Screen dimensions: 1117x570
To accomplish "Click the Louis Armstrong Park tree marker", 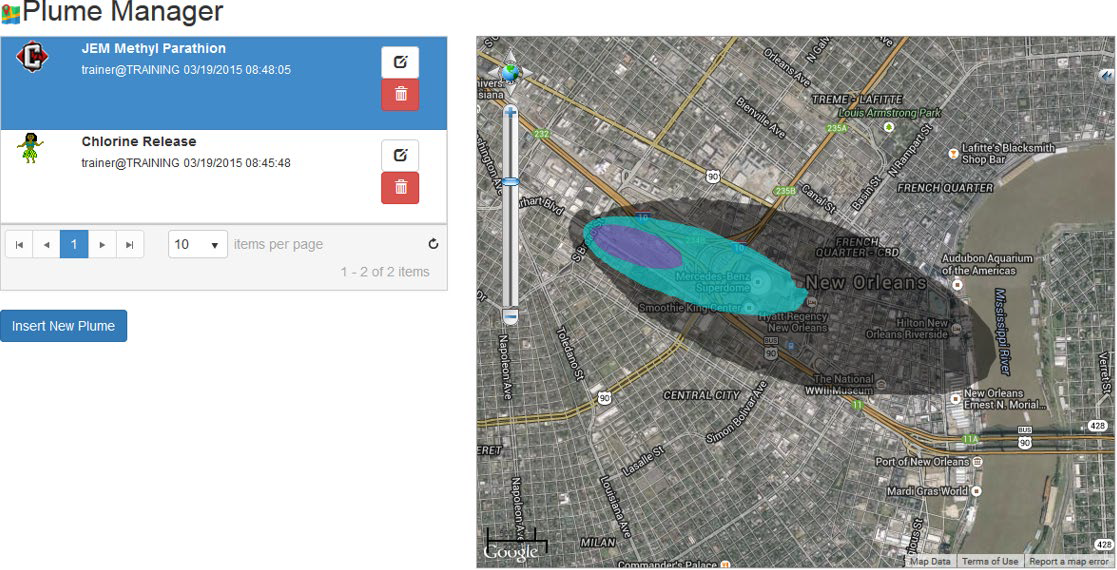I will 888,127.
